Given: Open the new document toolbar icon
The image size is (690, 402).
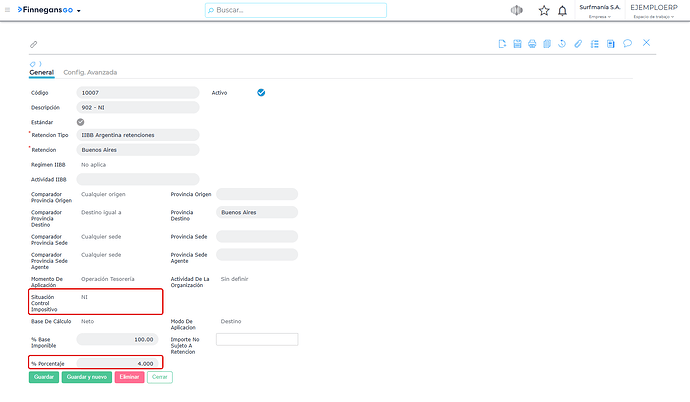Looking at the screenshot, I should coord(502,44).
